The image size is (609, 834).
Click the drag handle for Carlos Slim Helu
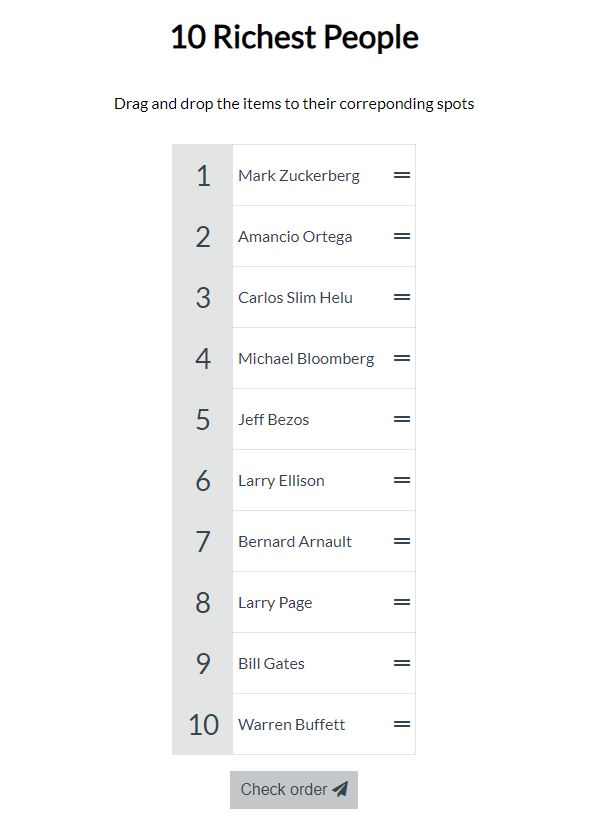(x=402, y=297)
